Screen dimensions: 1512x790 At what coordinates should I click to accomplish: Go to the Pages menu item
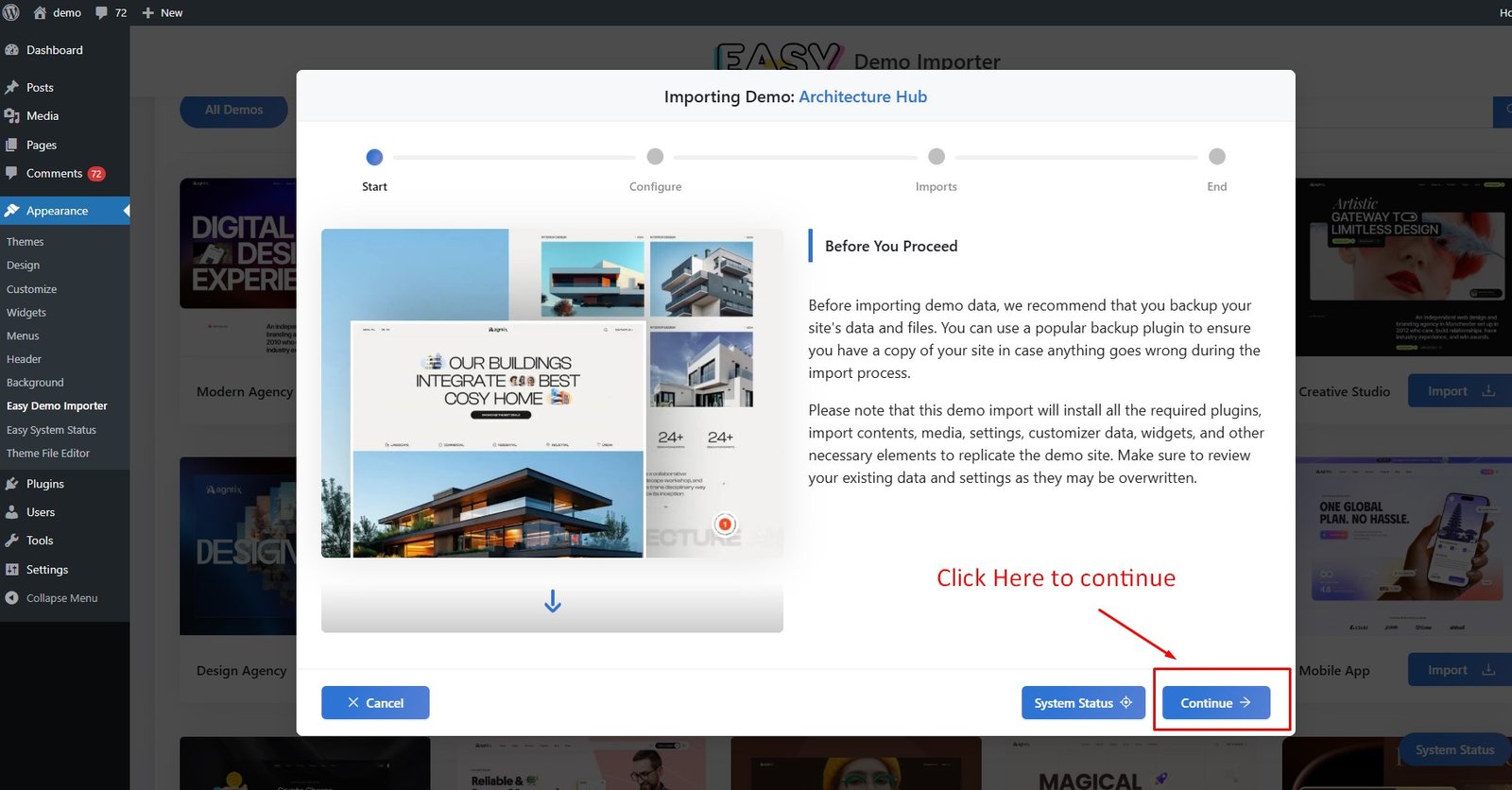coord(64,145)
